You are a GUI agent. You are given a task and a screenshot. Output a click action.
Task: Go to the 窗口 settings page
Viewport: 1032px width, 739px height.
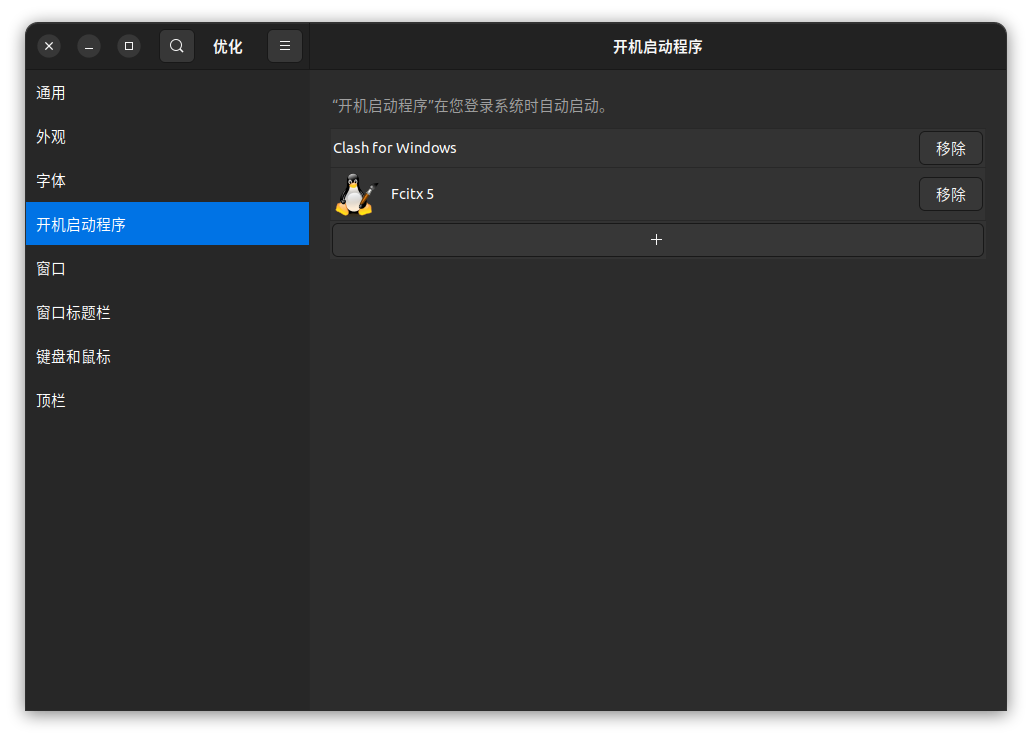pyautogui.click(x=51, y=269)
